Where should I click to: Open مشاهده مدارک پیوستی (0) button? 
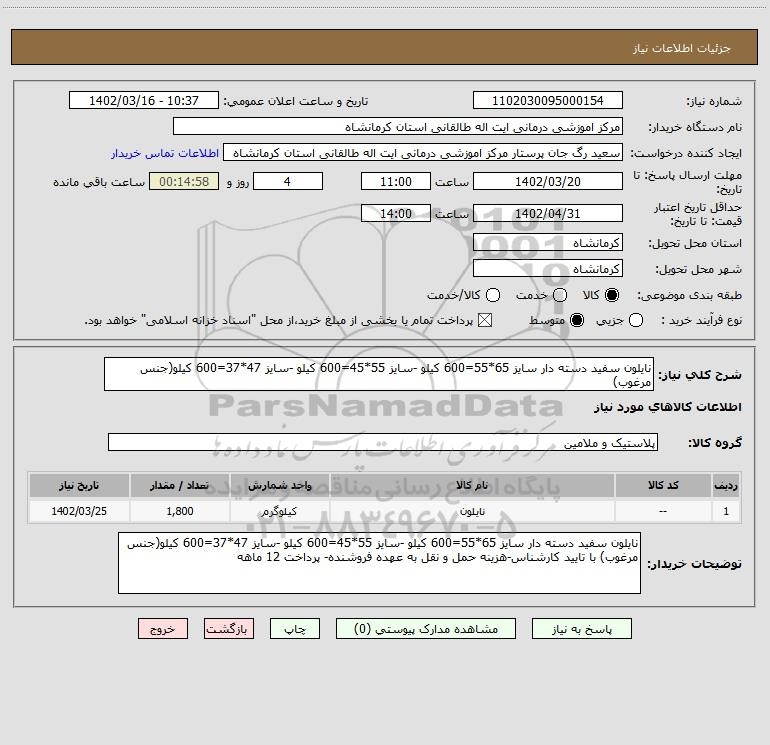(426, 629)
